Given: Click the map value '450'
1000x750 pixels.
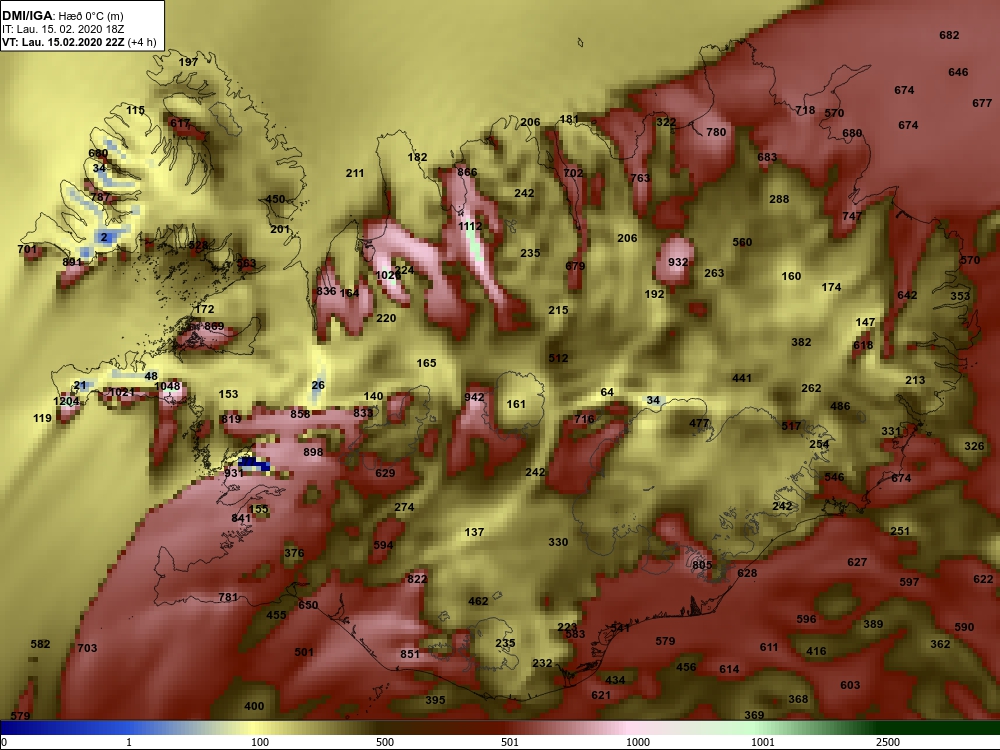Looking at the screenshot, I should (x=275, y=199).
